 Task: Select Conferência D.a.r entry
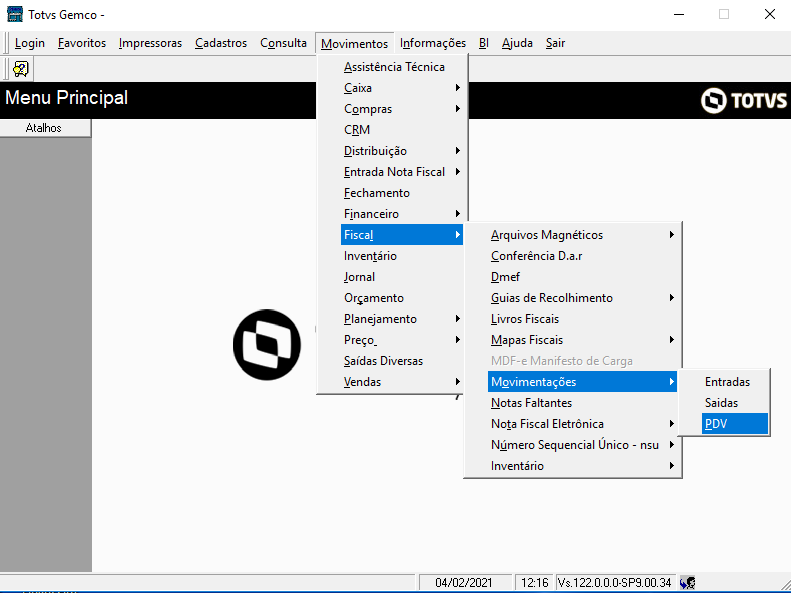click(582, 256)
